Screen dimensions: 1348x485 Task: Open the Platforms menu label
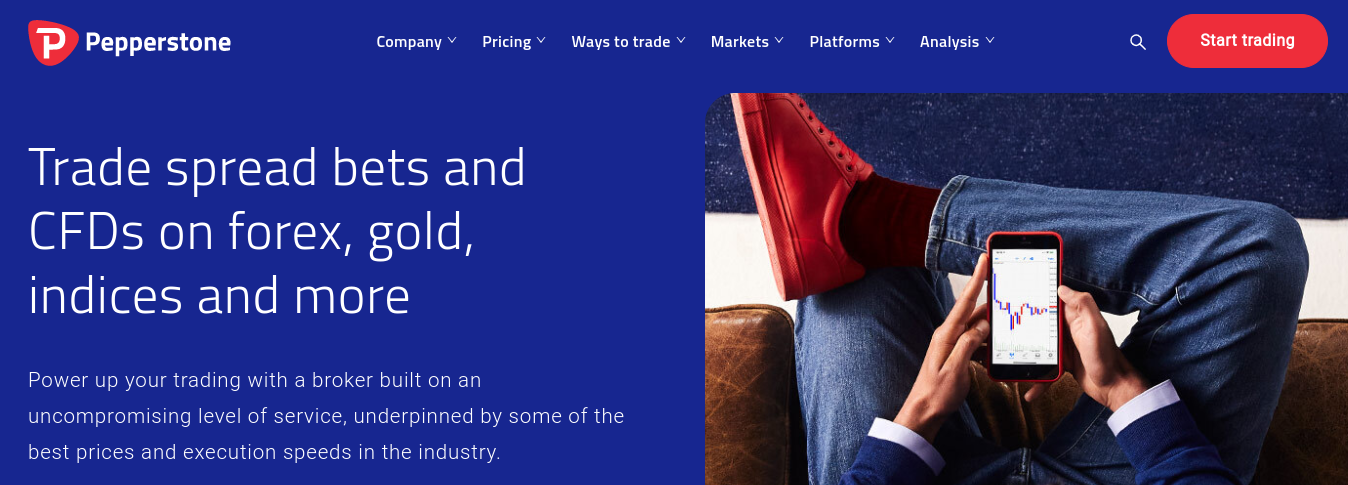pyautogui.click(x=845, y=42)
